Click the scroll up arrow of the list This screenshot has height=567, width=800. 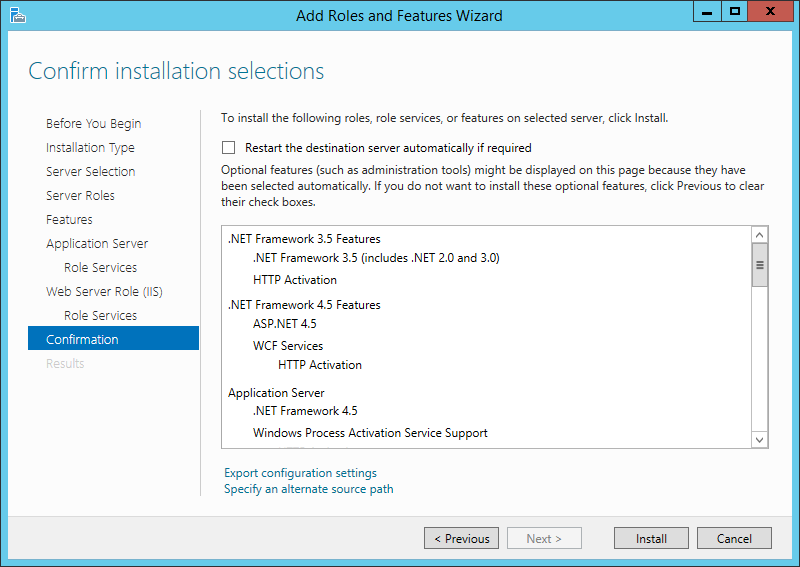759,235
